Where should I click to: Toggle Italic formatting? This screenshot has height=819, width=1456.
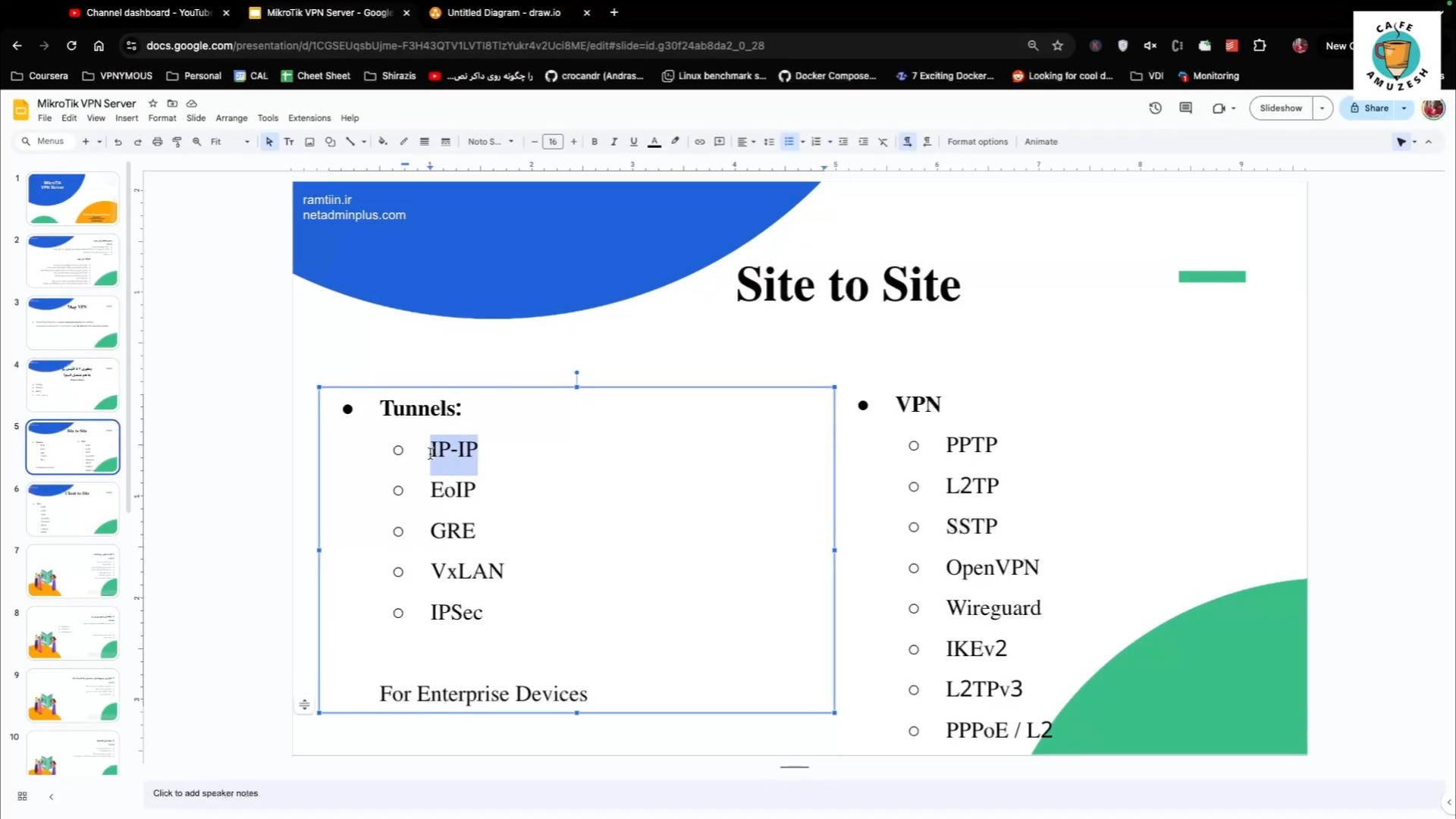point(614,142)
